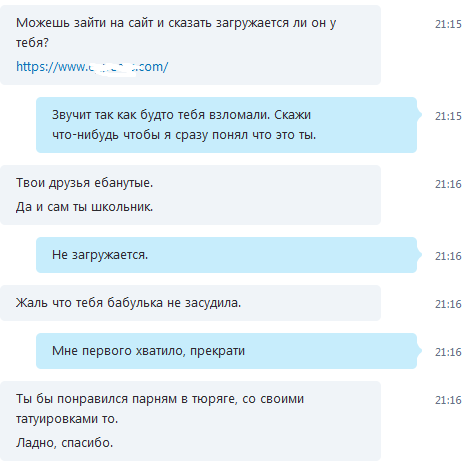
Task: Click the 21:16 timestamp beside 'Твои друзья' message
Action: coord(448,184)
